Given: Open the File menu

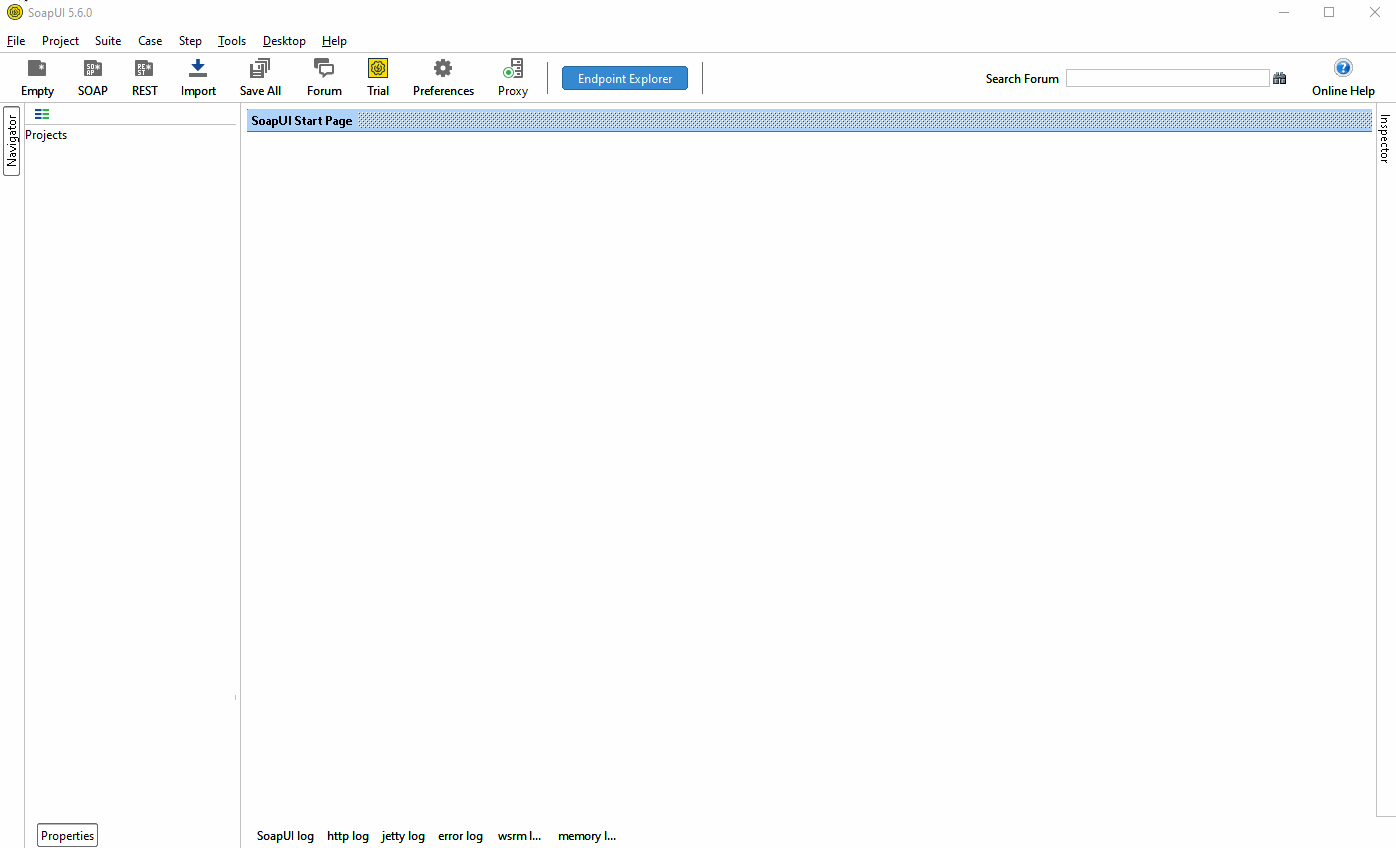Looking at the screenshot, I should click(16, 41).
